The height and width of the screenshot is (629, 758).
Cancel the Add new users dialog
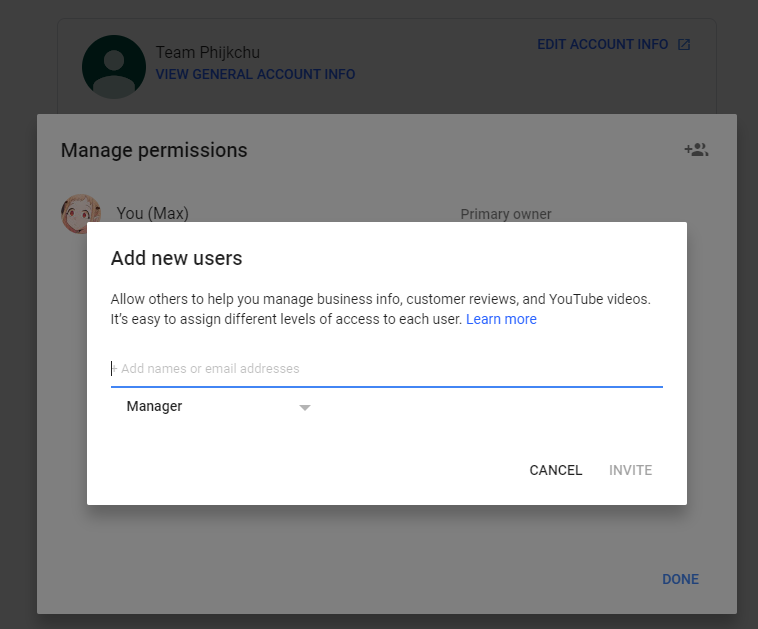coord(555,470)
